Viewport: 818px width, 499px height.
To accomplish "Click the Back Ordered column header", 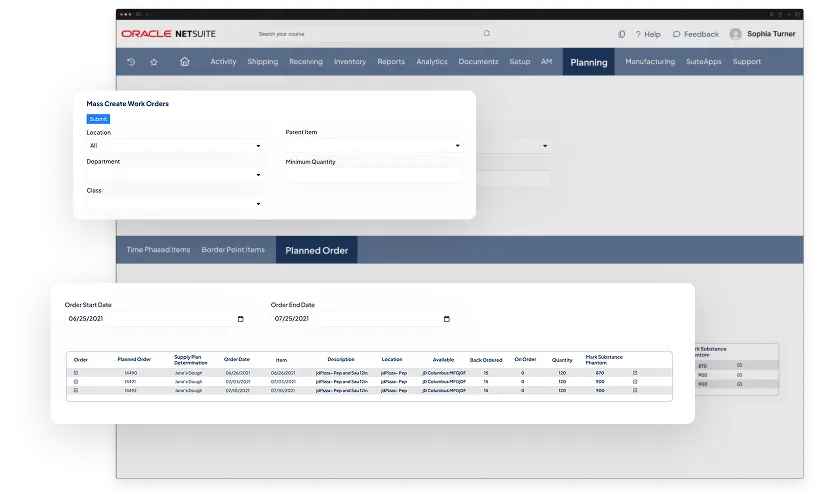I will tap(486, 360).
